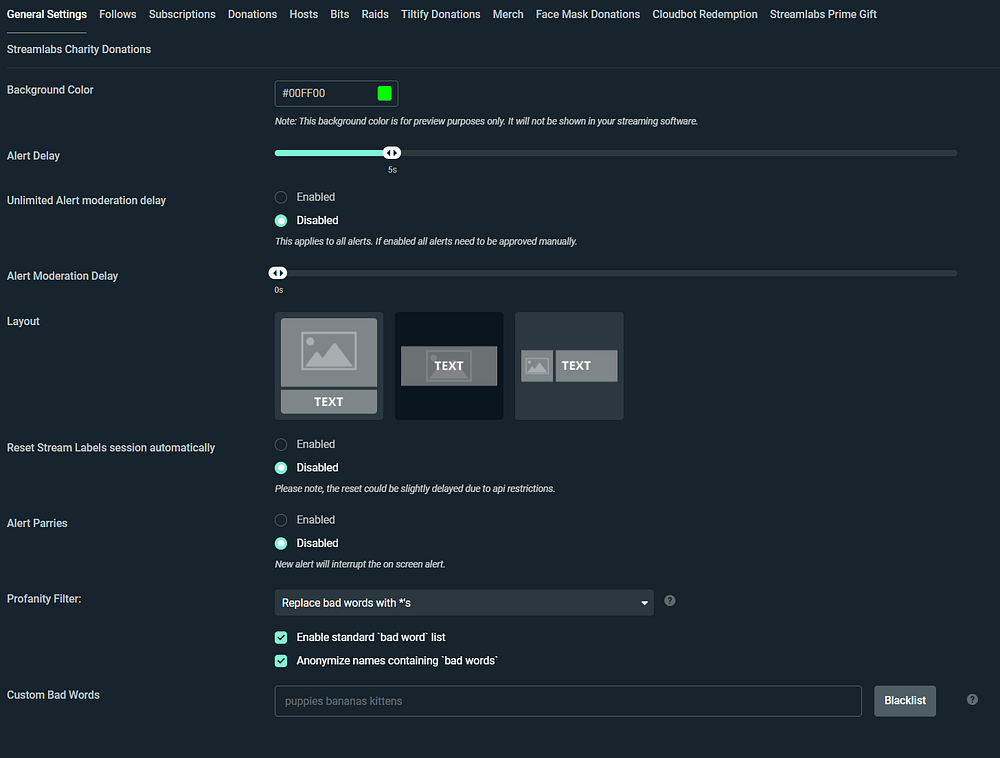Uncheck Enable standard bad word list

281,638
